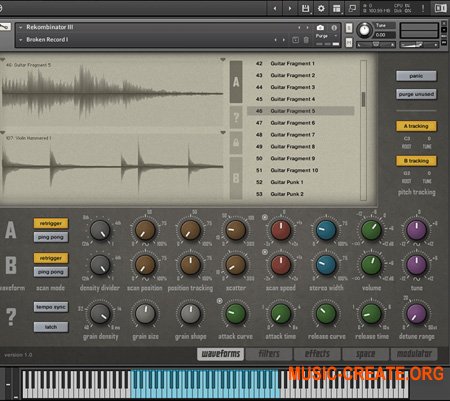Image resolution: width=450 pixels, height=401 pixels.
Task: Click the panic button
Action: point(416,76)
